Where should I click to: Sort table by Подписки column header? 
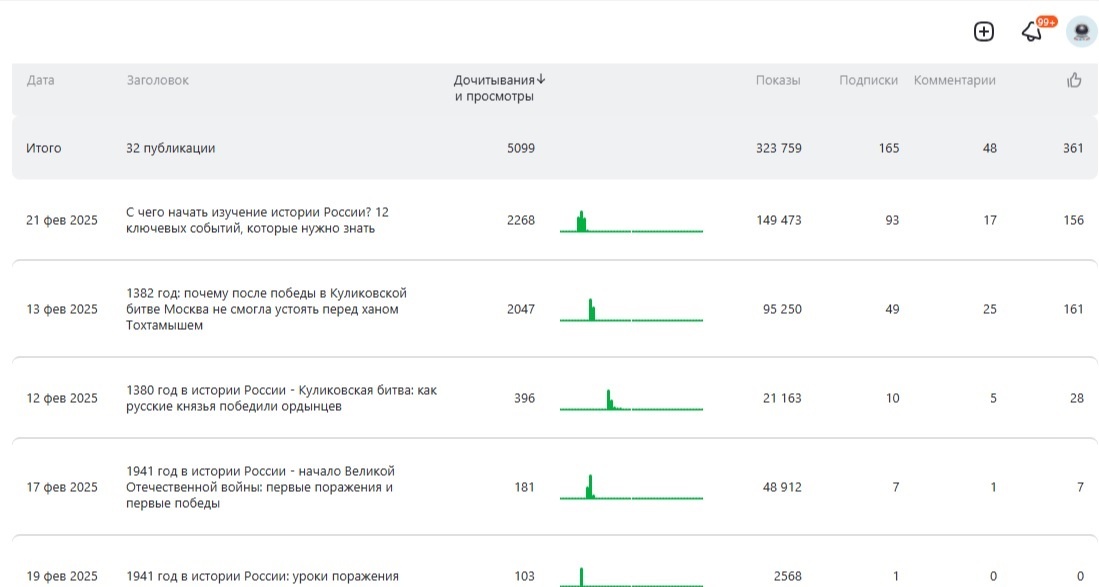(x=868, y=81)
